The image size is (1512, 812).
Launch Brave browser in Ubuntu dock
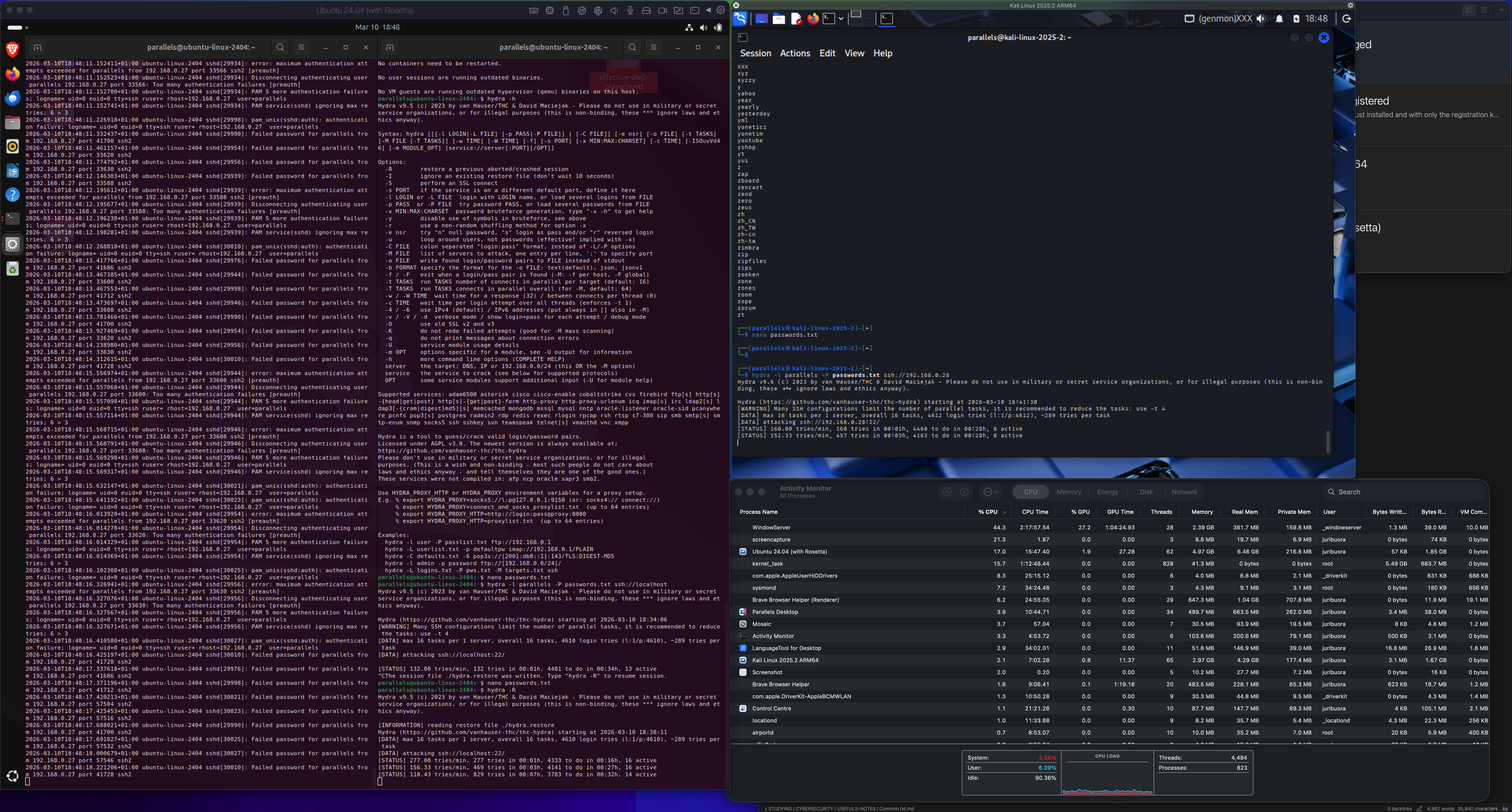click(12, 49)
